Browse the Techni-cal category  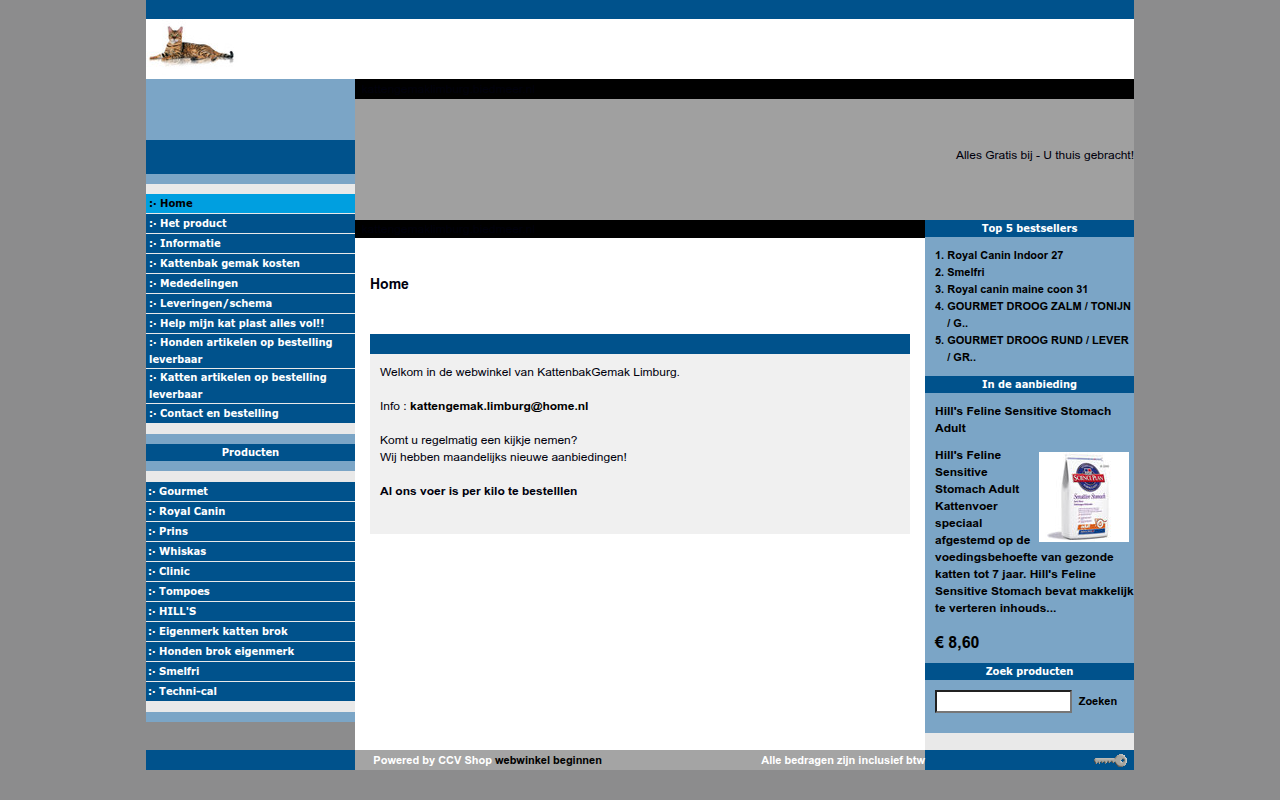tap(250, 692)
